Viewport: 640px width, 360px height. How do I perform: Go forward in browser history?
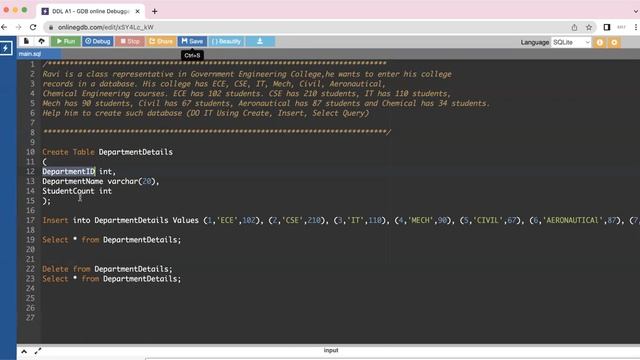[x=18, y=27]
